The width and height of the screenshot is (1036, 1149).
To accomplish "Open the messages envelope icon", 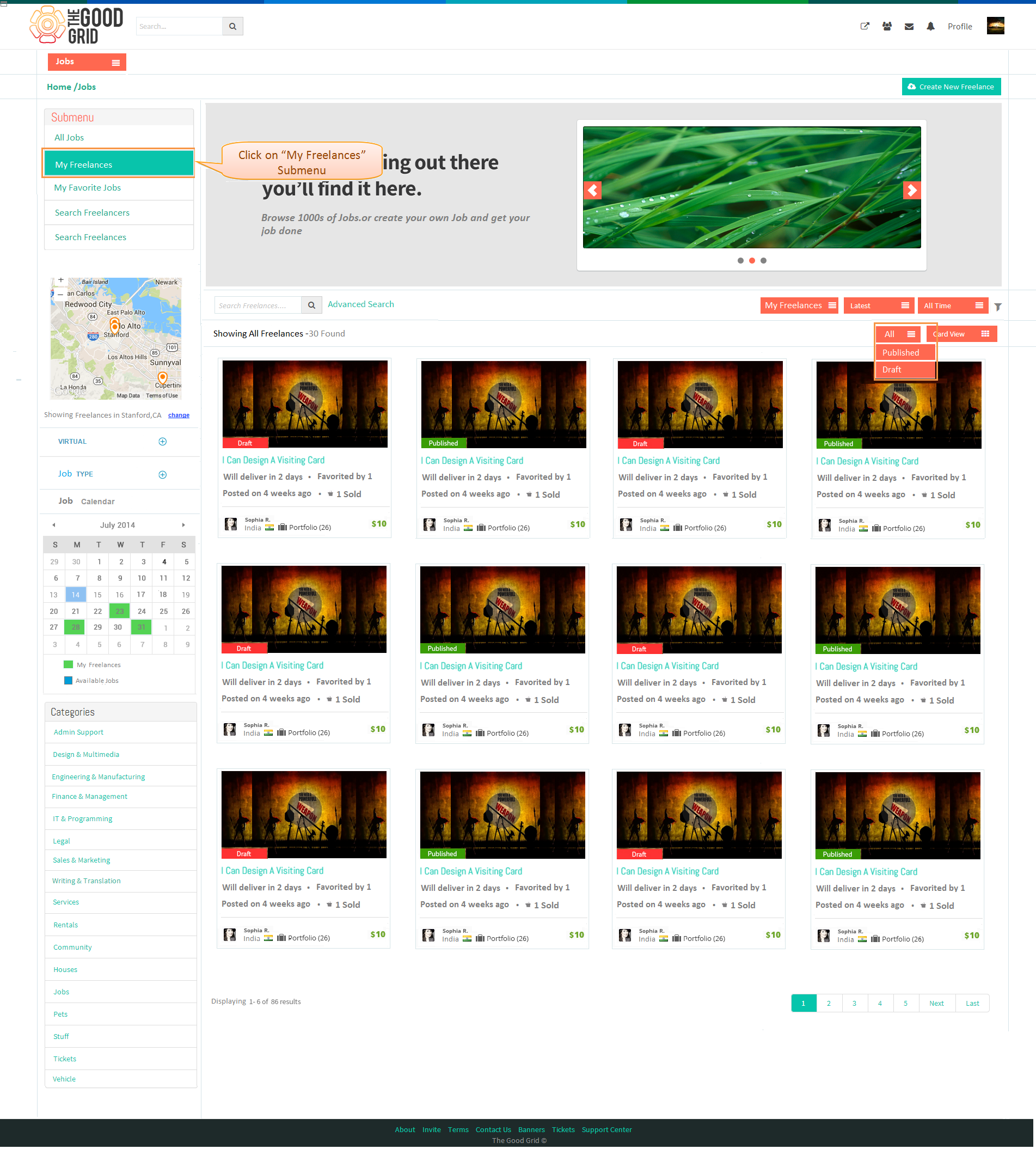I will point(909,26).
